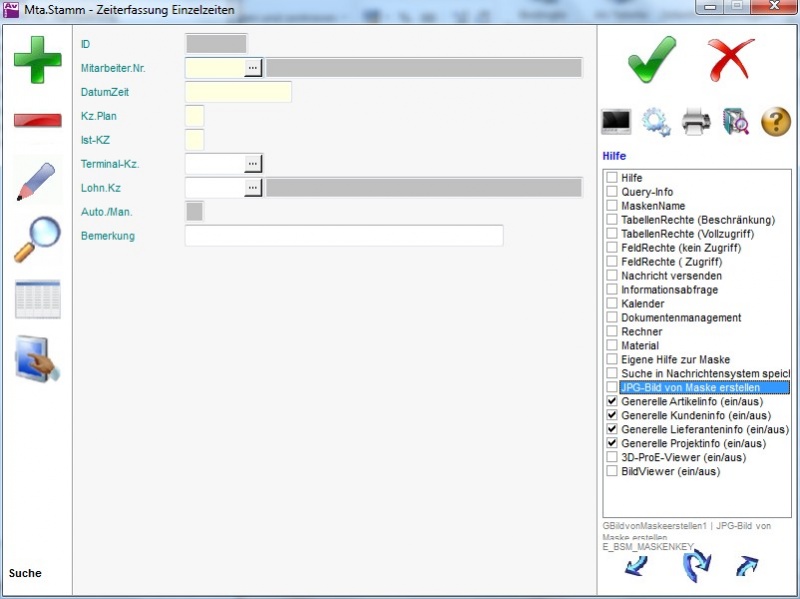Select JPG-Bild von Maske erstellen entry
Image resolution: width=800 pixels, height=599 pixels.
point(690,387)
